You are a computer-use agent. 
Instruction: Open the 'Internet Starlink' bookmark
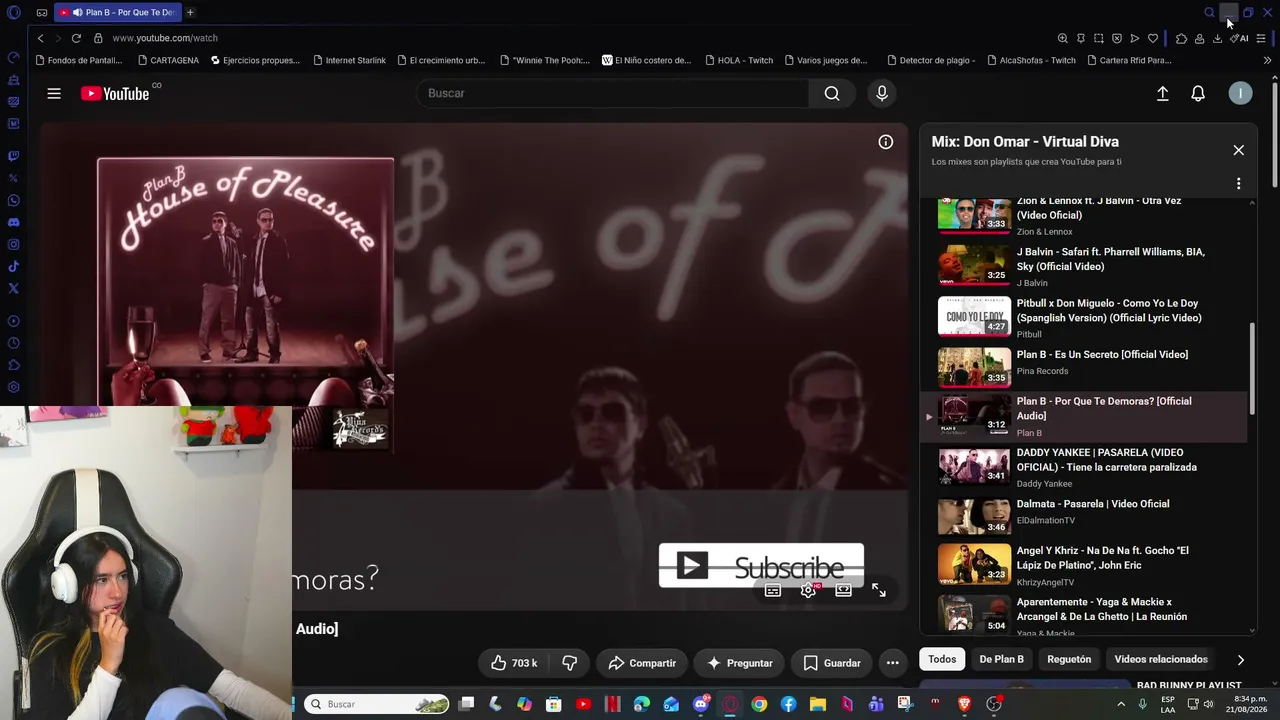pos(349,60)
